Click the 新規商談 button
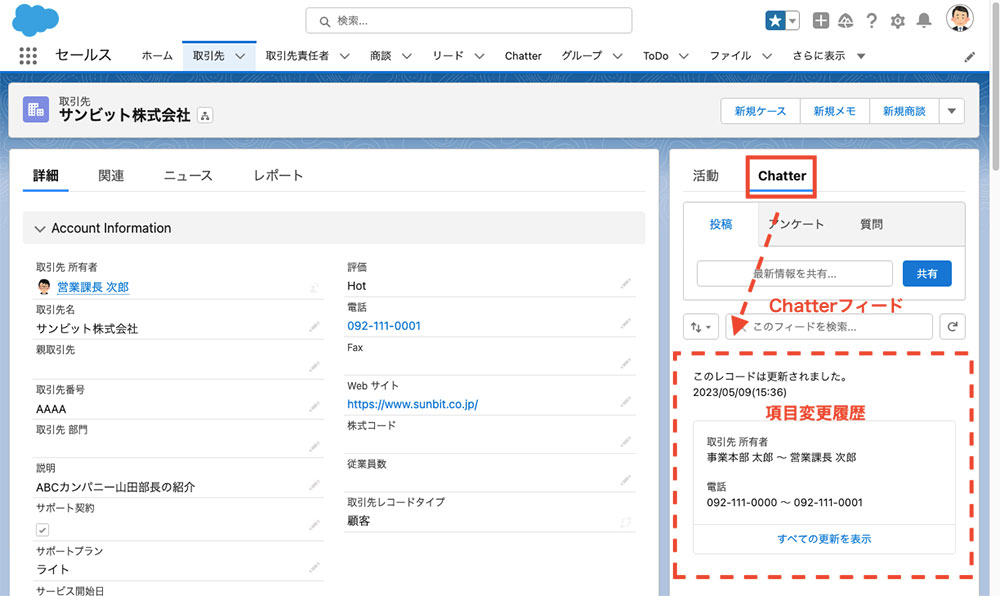 tap(904, 111)
